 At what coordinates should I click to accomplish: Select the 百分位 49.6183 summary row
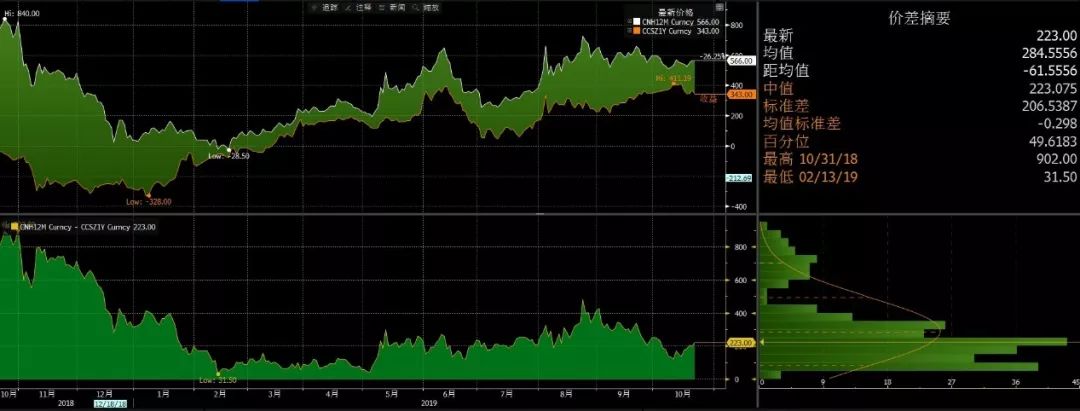pos(920,142)
